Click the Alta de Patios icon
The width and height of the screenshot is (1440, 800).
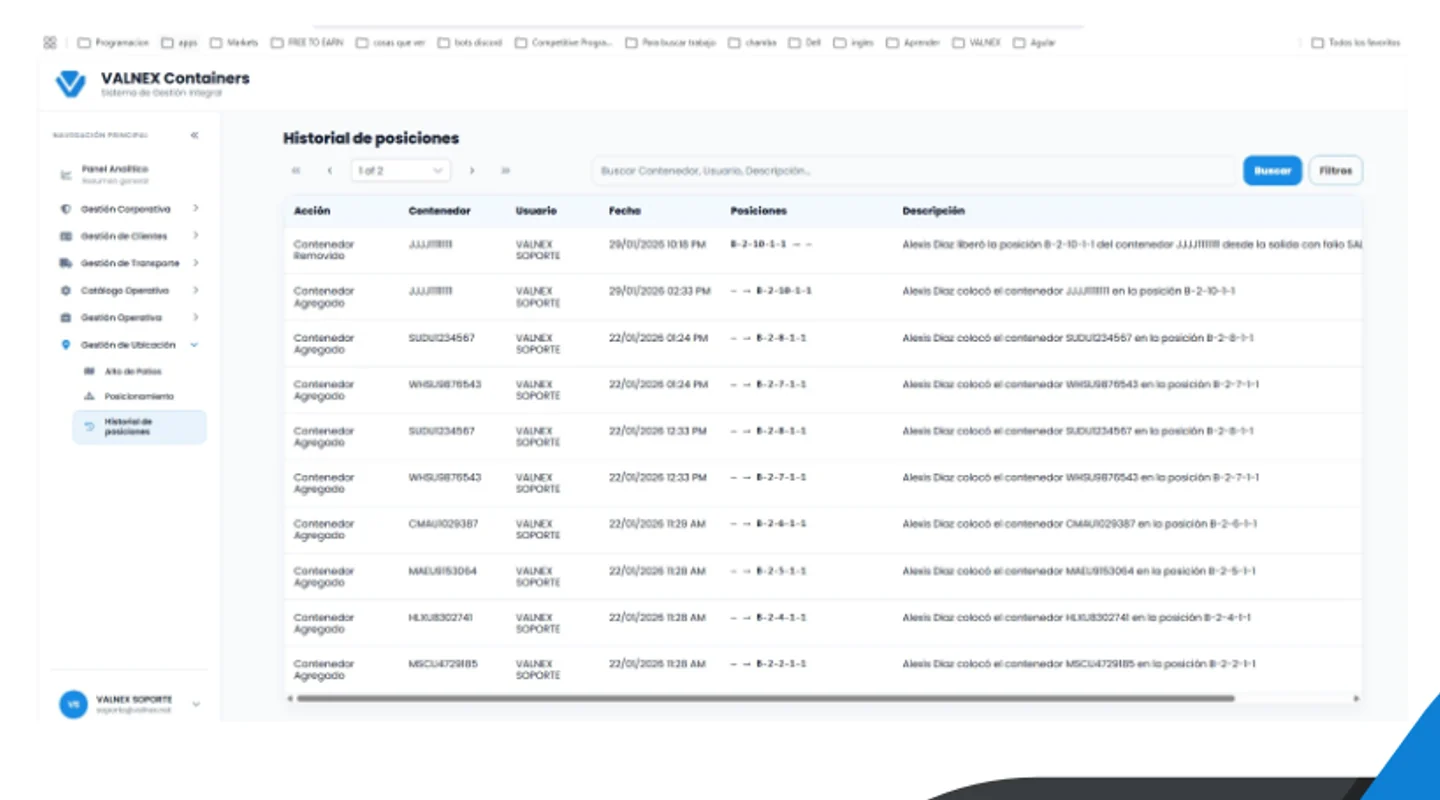89,371
